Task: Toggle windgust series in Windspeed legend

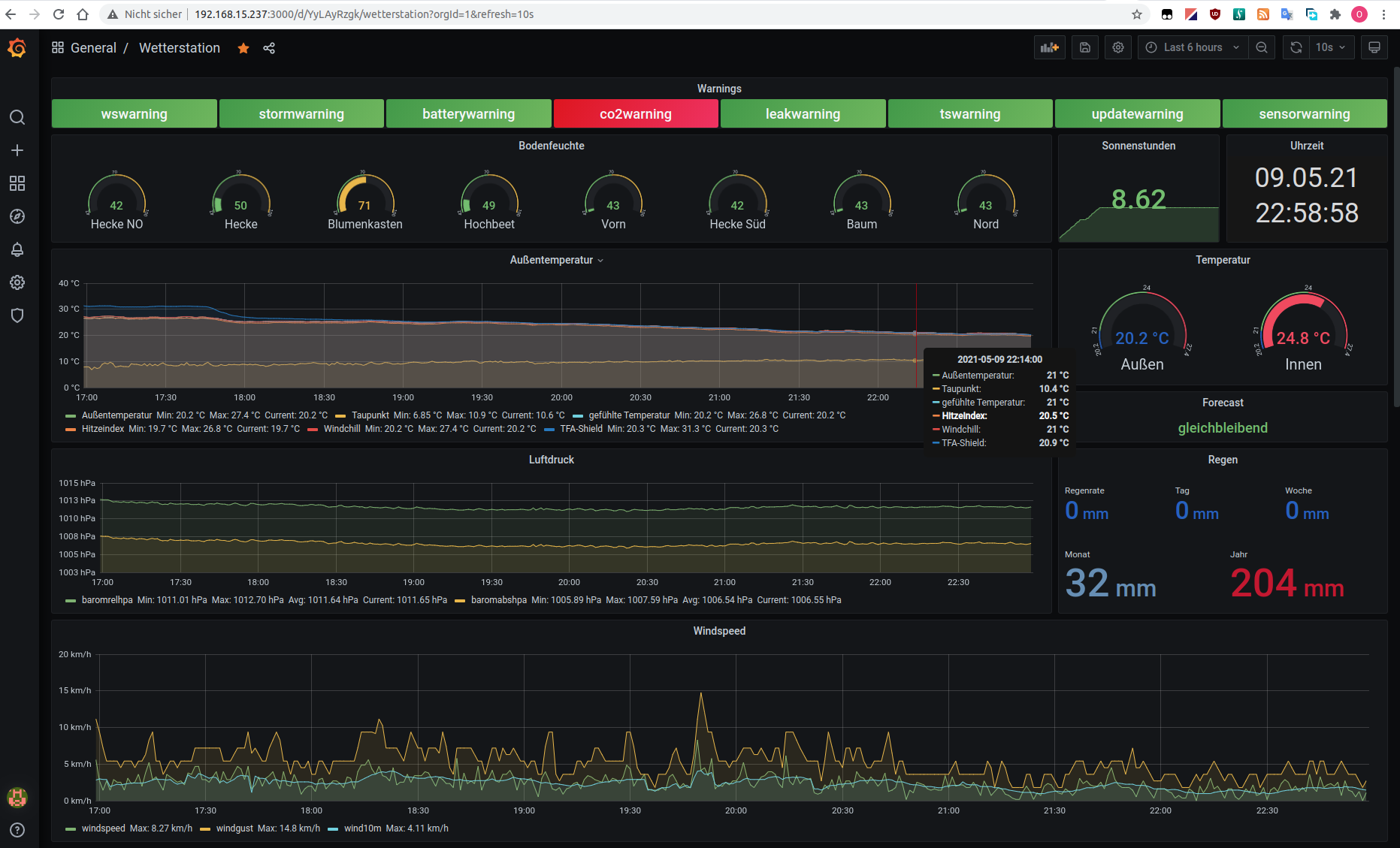Action: click(234, 828)
